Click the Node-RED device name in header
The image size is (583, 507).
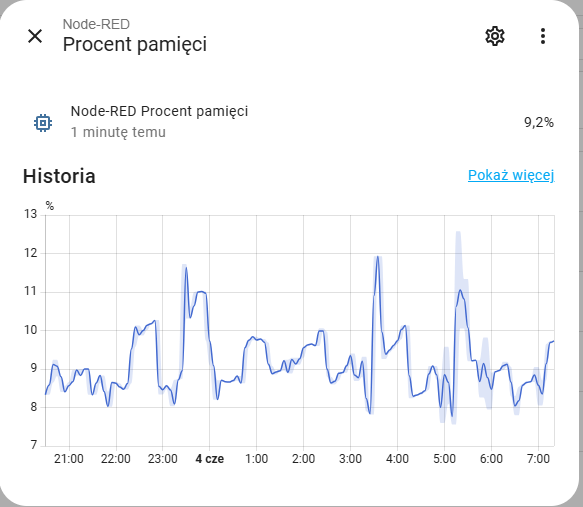click(x=96, y=25)
